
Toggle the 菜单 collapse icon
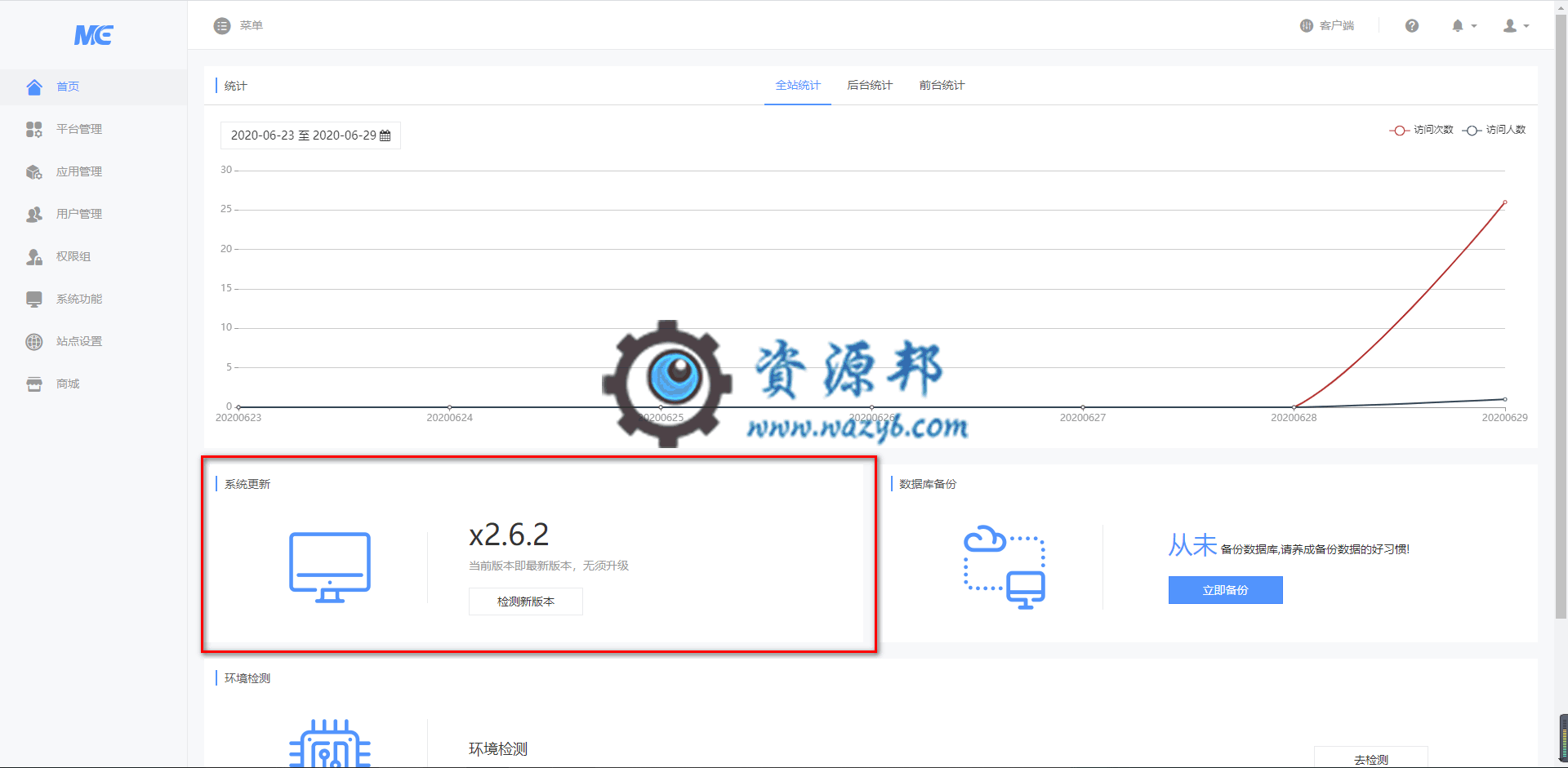click(222, 26)
